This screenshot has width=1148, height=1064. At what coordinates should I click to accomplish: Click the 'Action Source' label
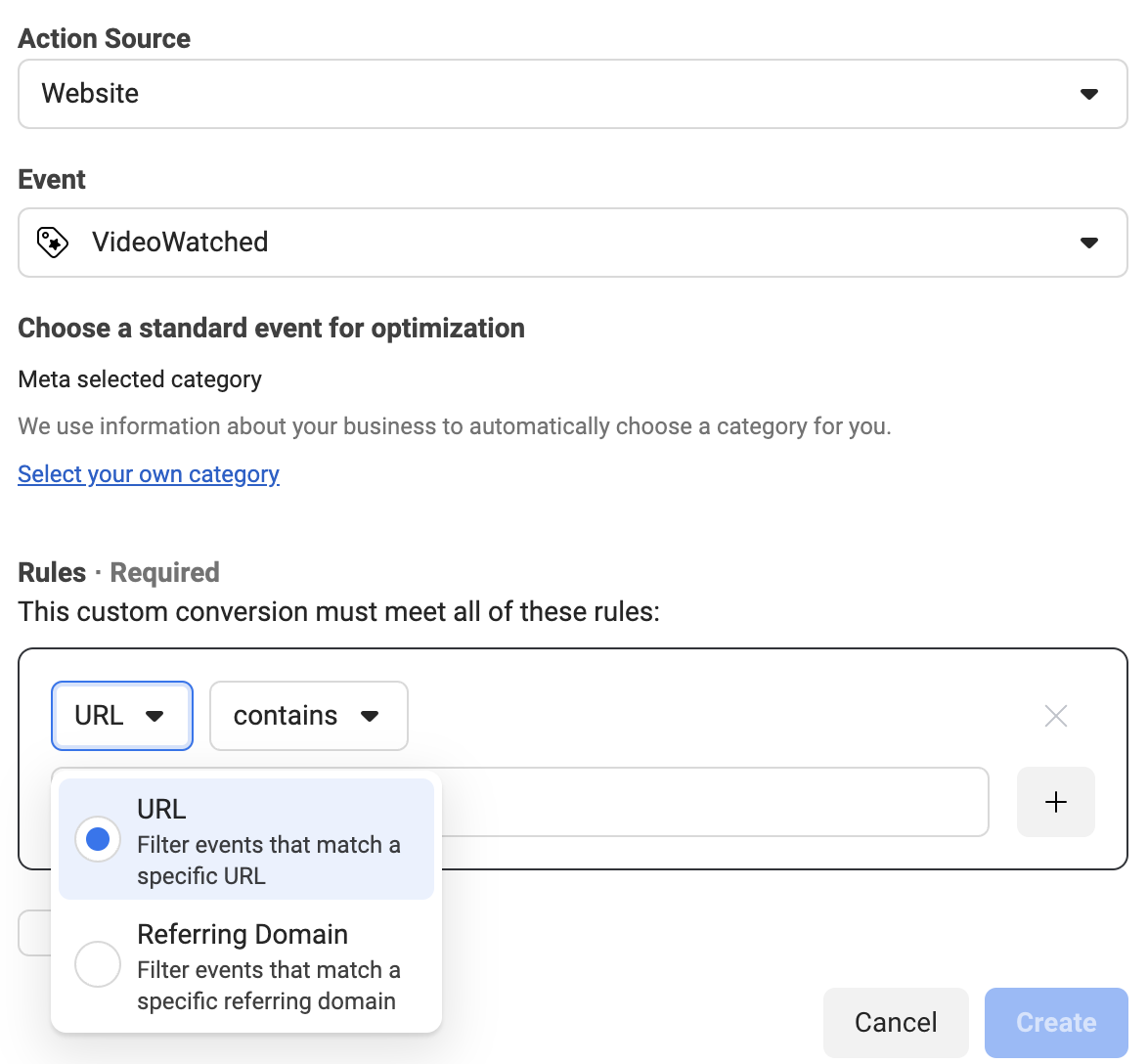104,38
